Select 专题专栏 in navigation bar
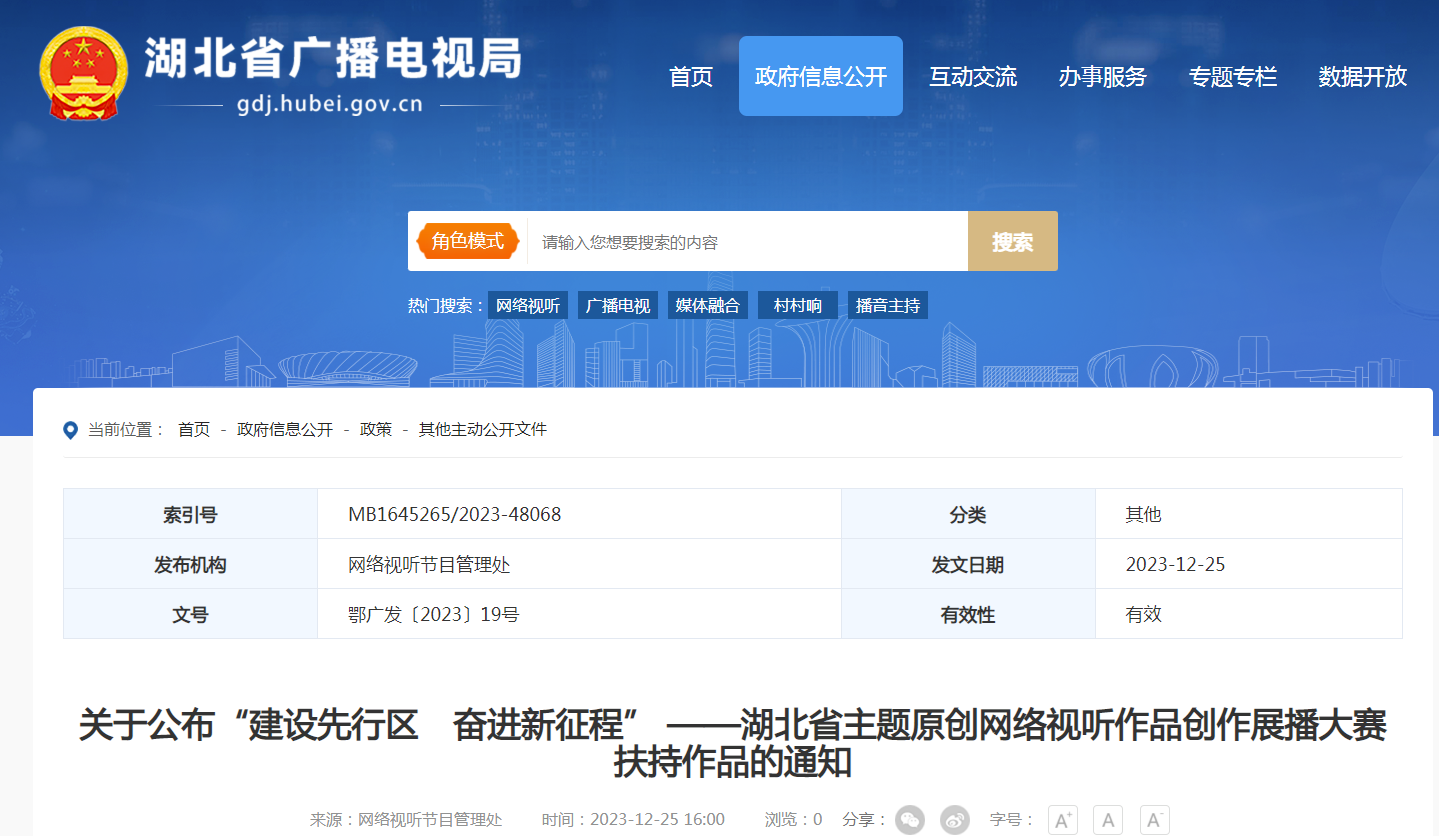1439x836 pixels. point(1232,77)
